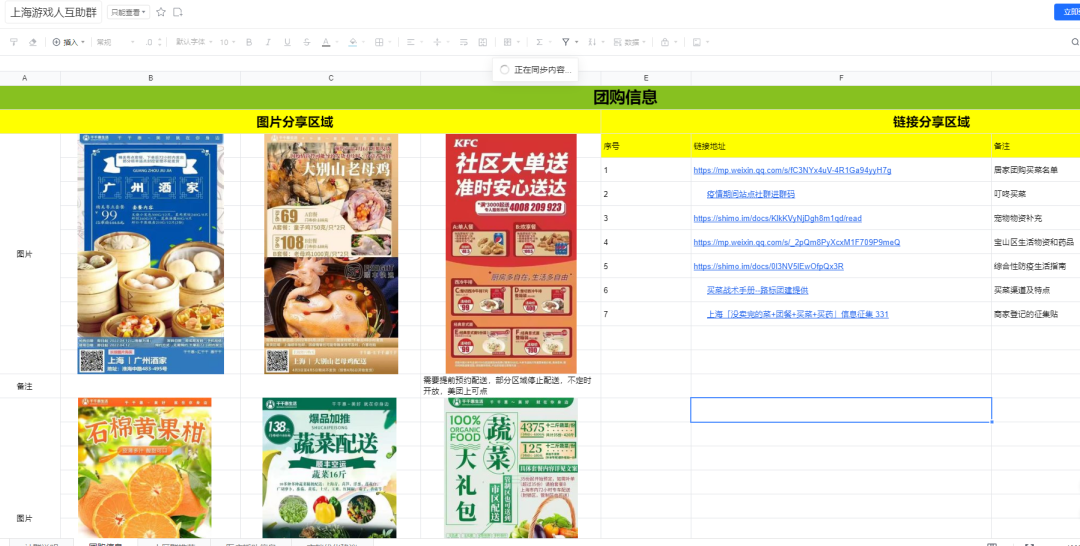The height and width of the screenshot is (546, 1080).
Task: Select column E header
Action: click(x=646, y=78)
